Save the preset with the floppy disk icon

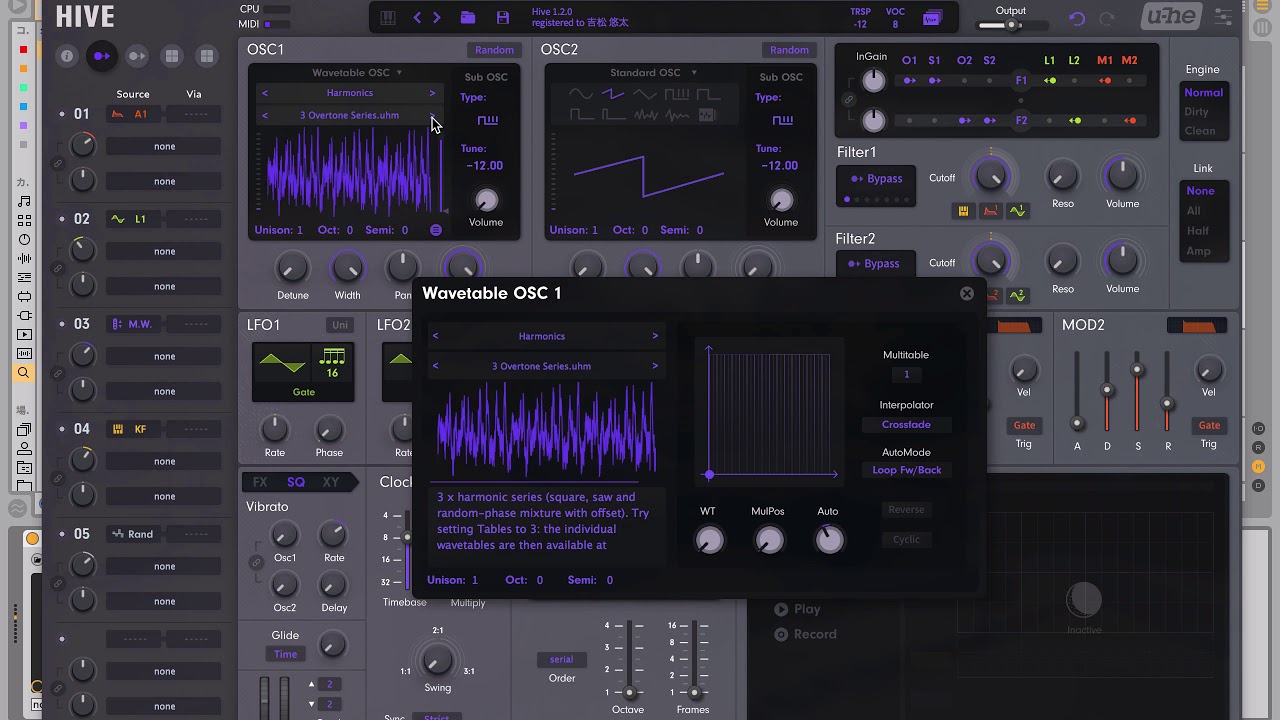coord(503,18)
